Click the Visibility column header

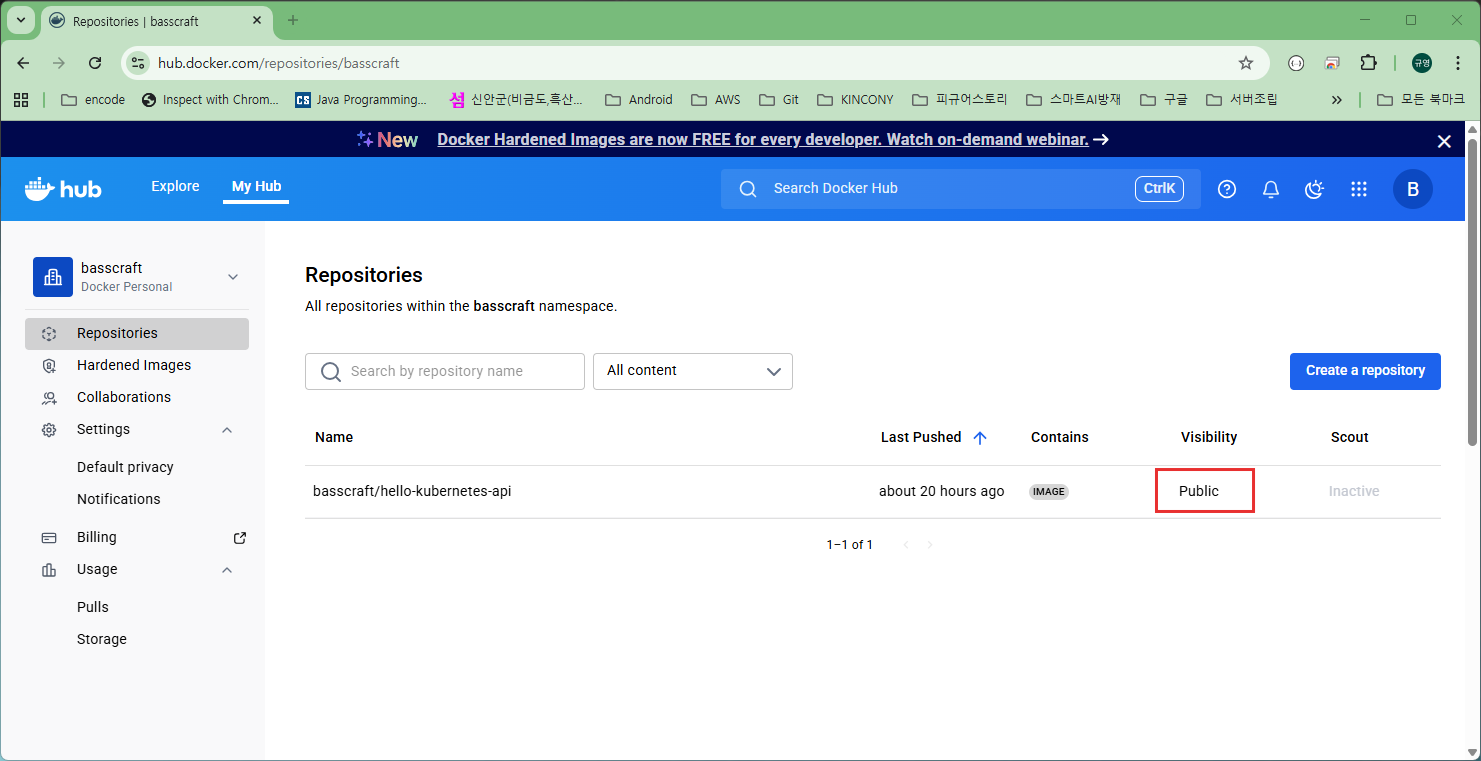[x=1209, y=438]
